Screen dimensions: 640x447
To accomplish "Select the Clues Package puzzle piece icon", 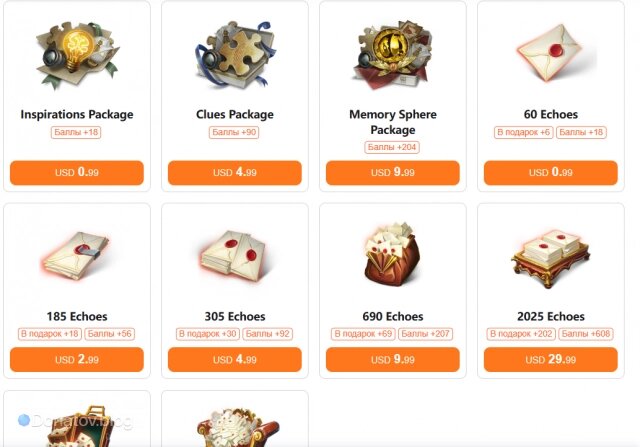I will click(235, 53).
